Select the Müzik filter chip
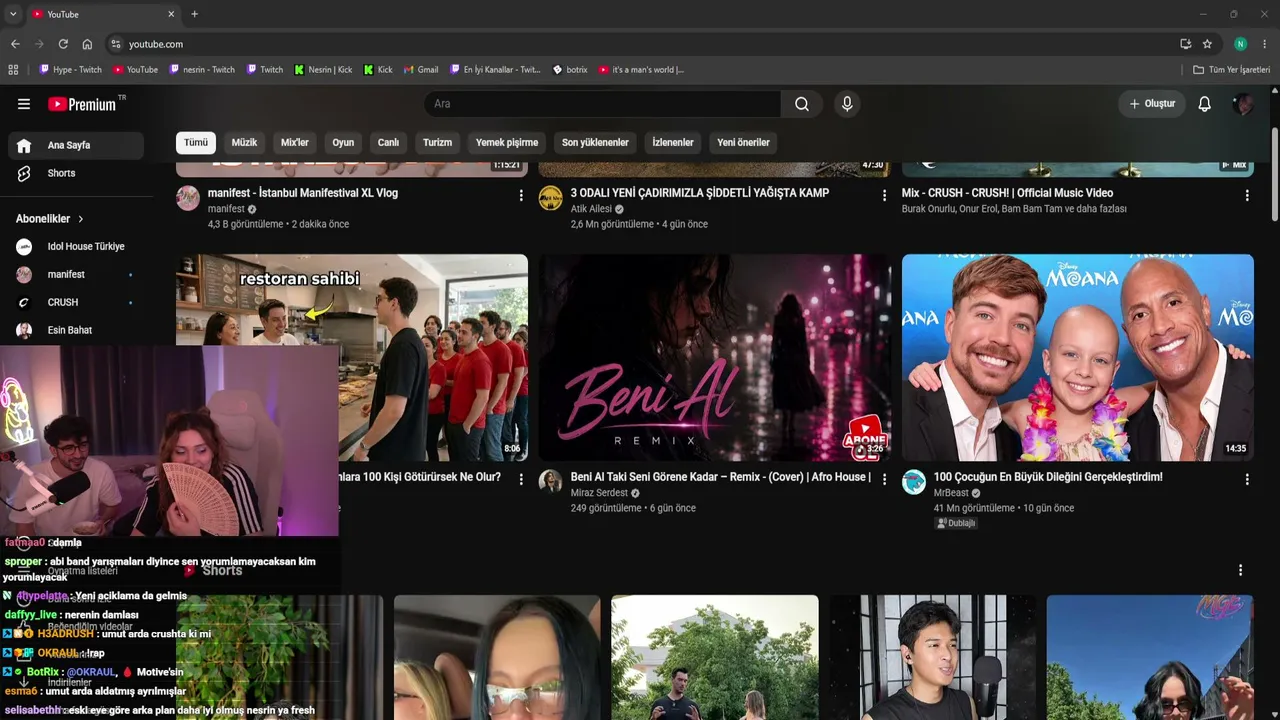Viewport: 1280px width, 720px height. coord(244,143)
